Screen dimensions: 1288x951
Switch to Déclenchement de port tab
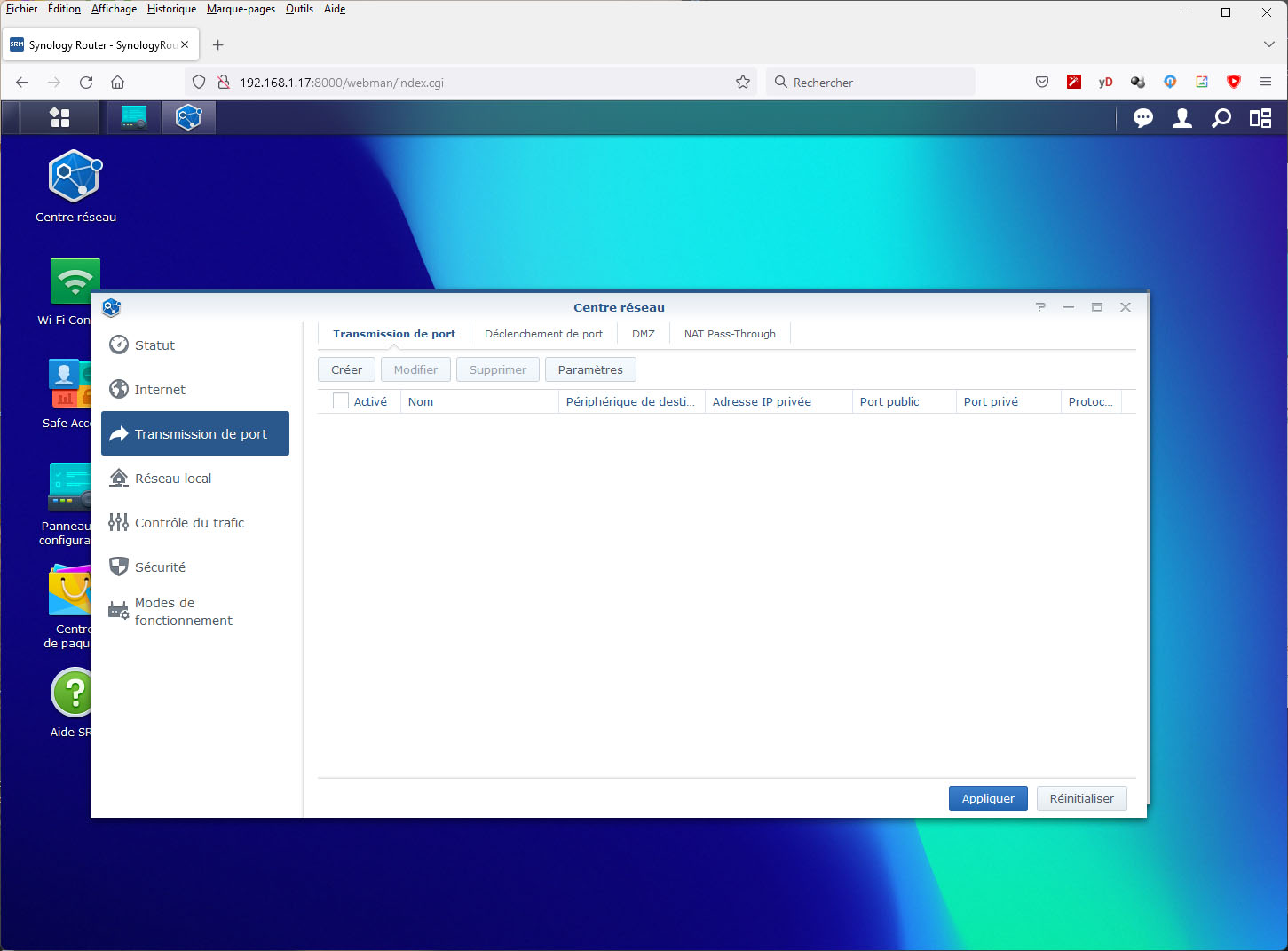click(x=543, y=334)
